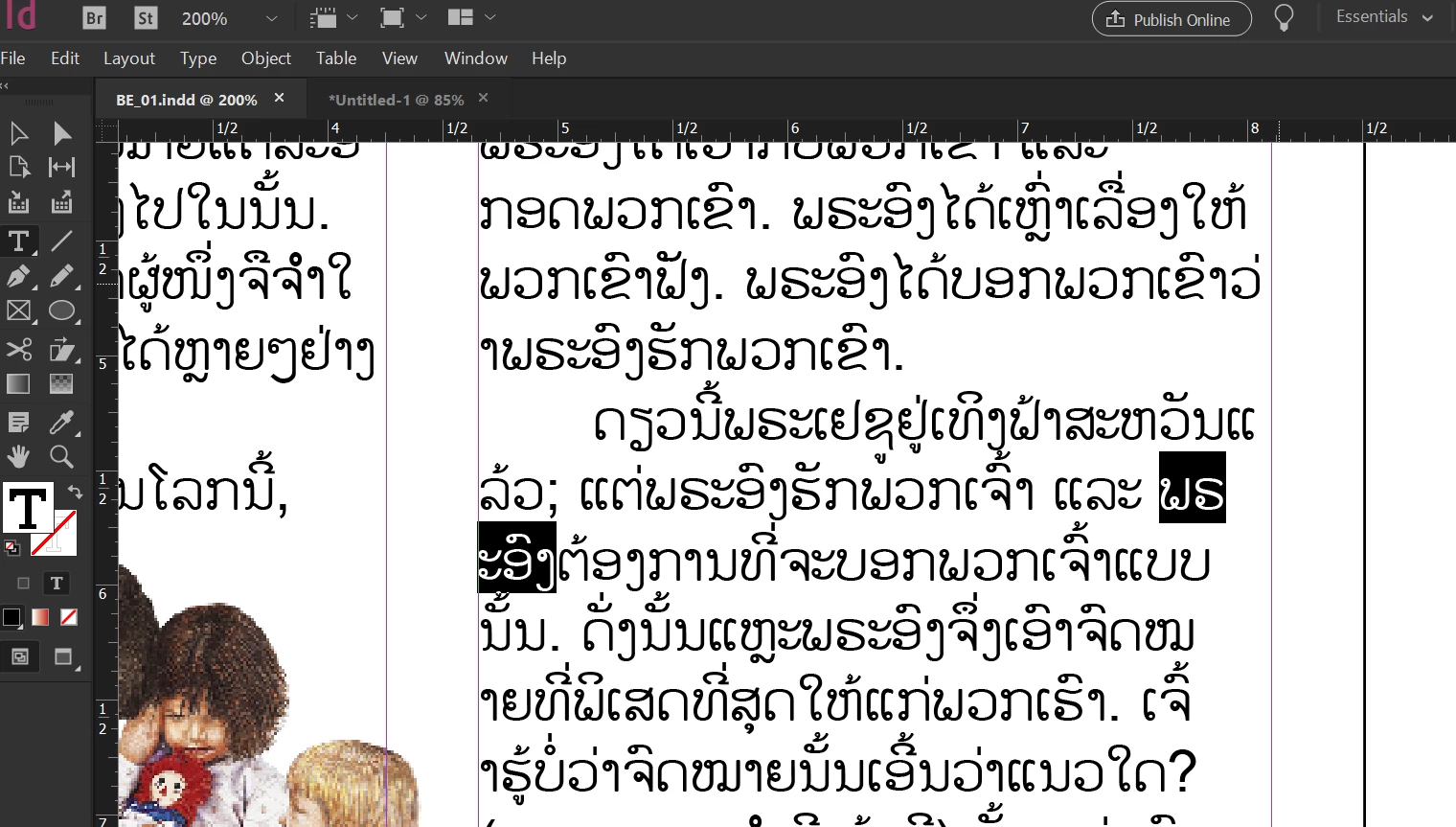Click the Fill color box with the T

[27, 507]
